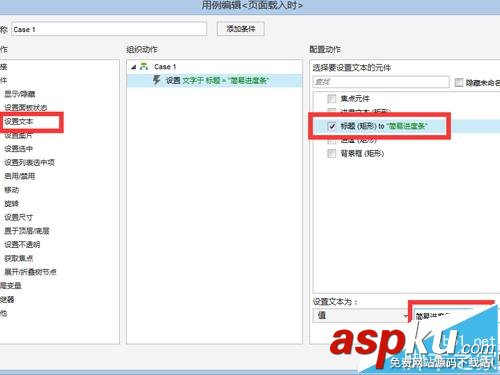Viewport: 500px width, 375px height.
Task: Select the 设置 文字于 标题 action row
Action: click(215, 80)
